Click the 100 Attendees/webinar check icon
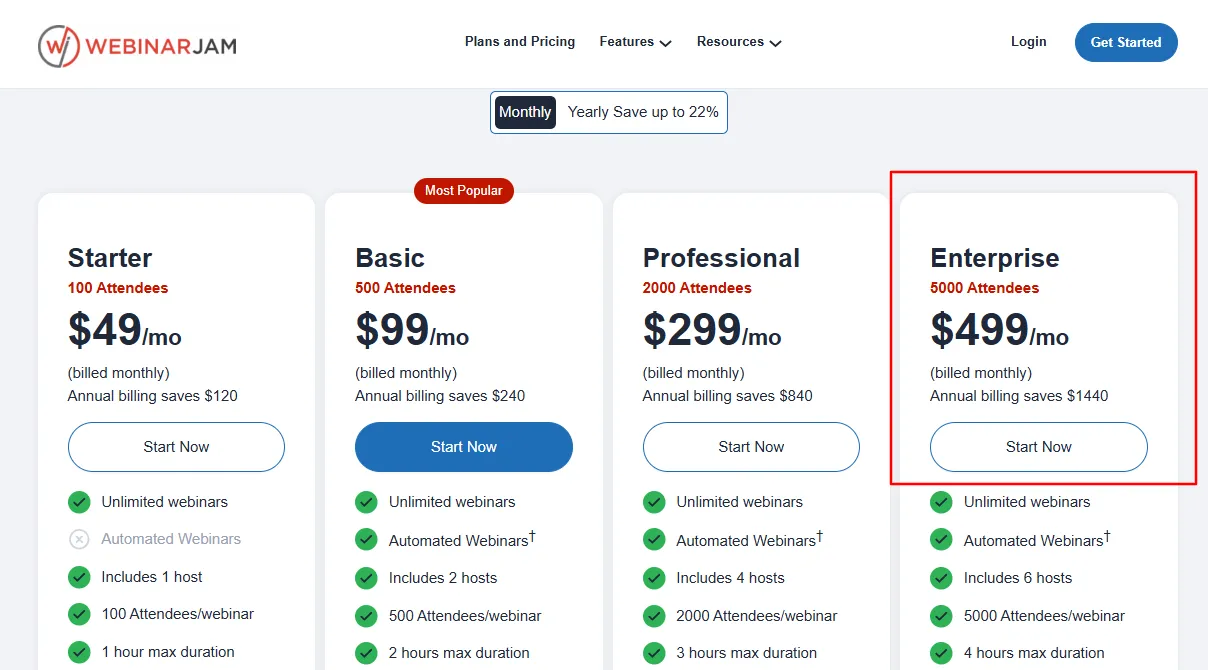 (79, 614)
